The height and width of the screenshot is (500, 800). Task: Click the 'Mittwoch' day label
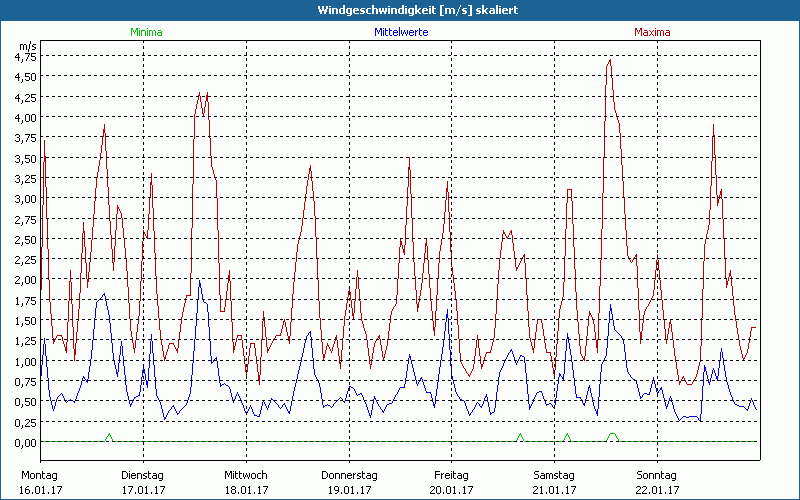coord(246,476)
